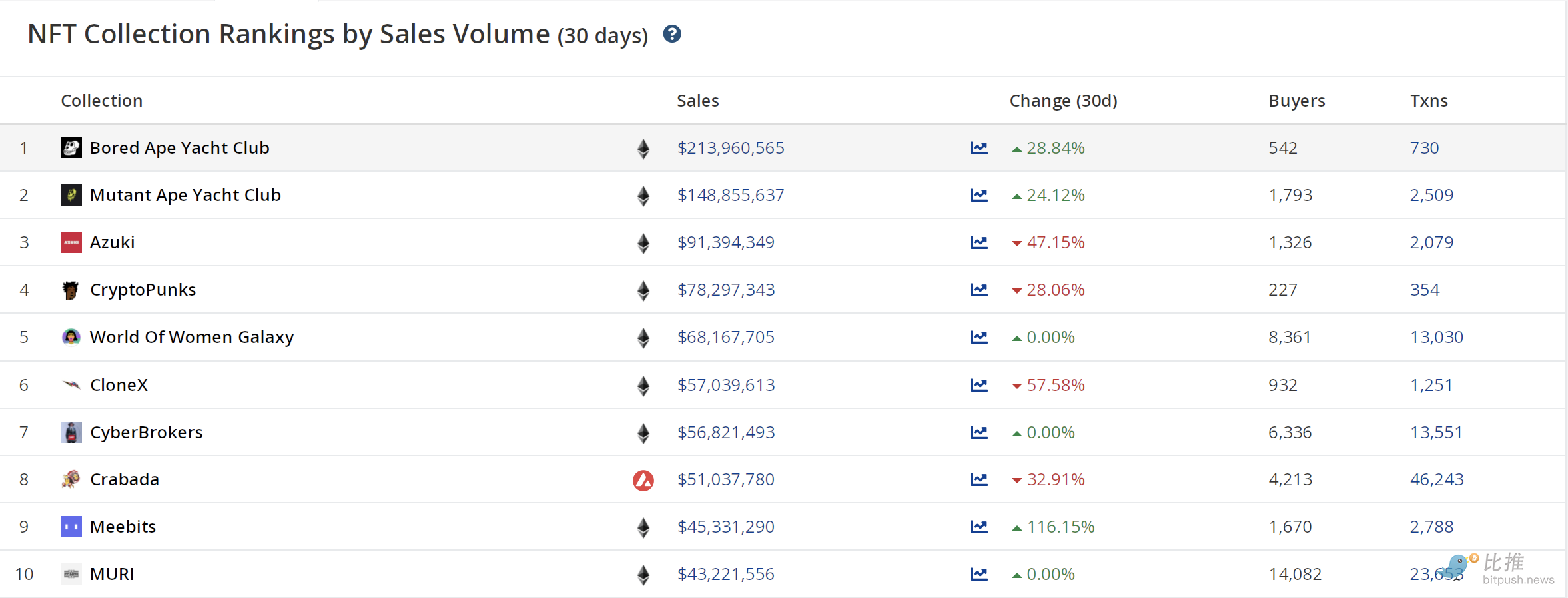Open CryptoPunks trend chart icon

979,290
